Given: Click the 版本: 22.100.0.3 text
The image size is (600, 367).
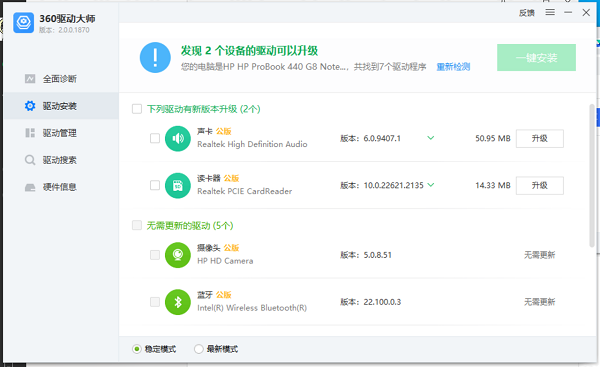Looking at the screenshot, I should 370,302.
